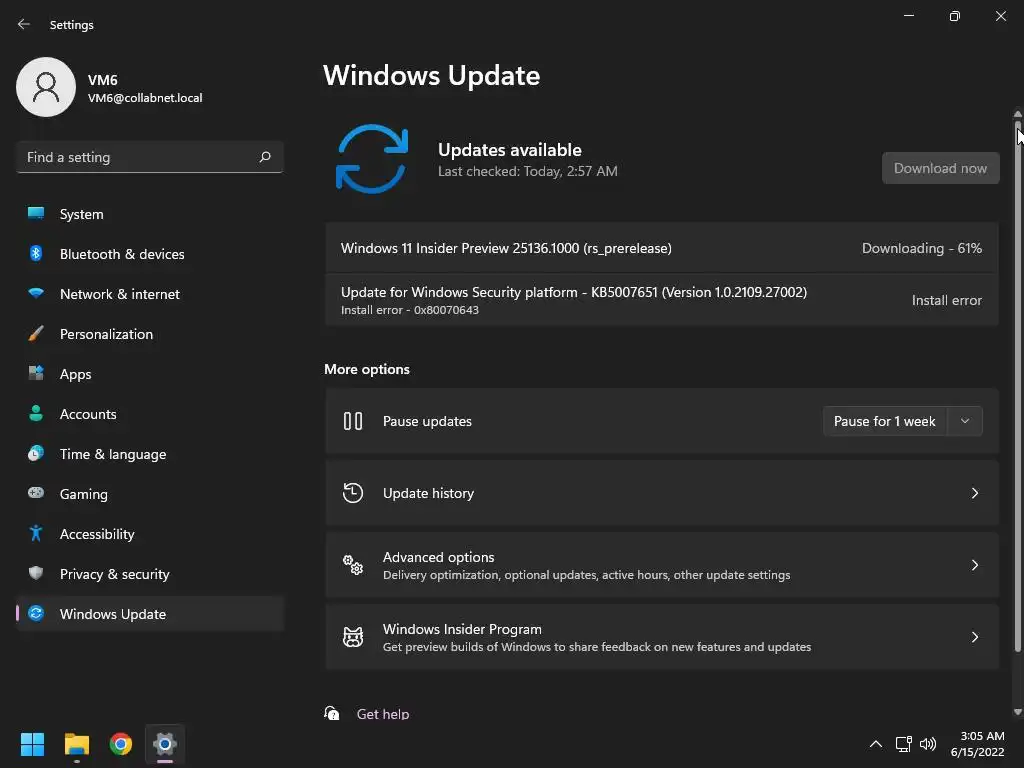Click the Install error - 0x80070643 text

click(x=409, y=310)
